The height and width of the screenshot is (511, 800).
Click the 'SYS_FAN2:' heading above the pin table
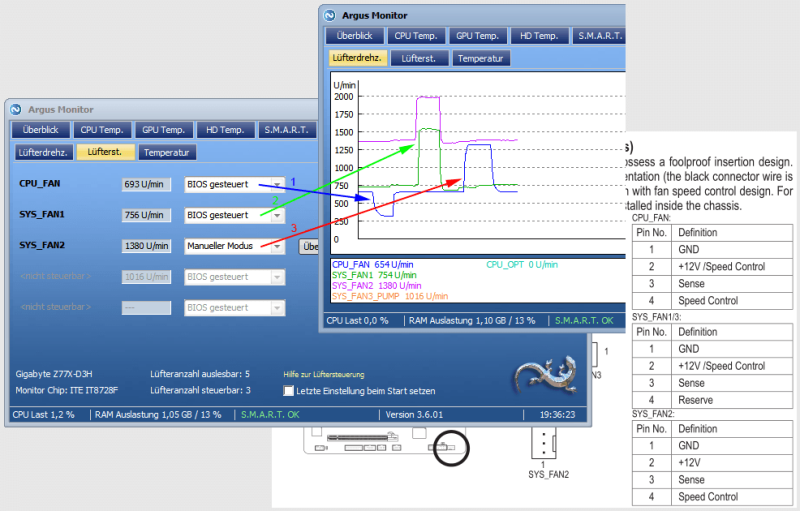point(653,414)
